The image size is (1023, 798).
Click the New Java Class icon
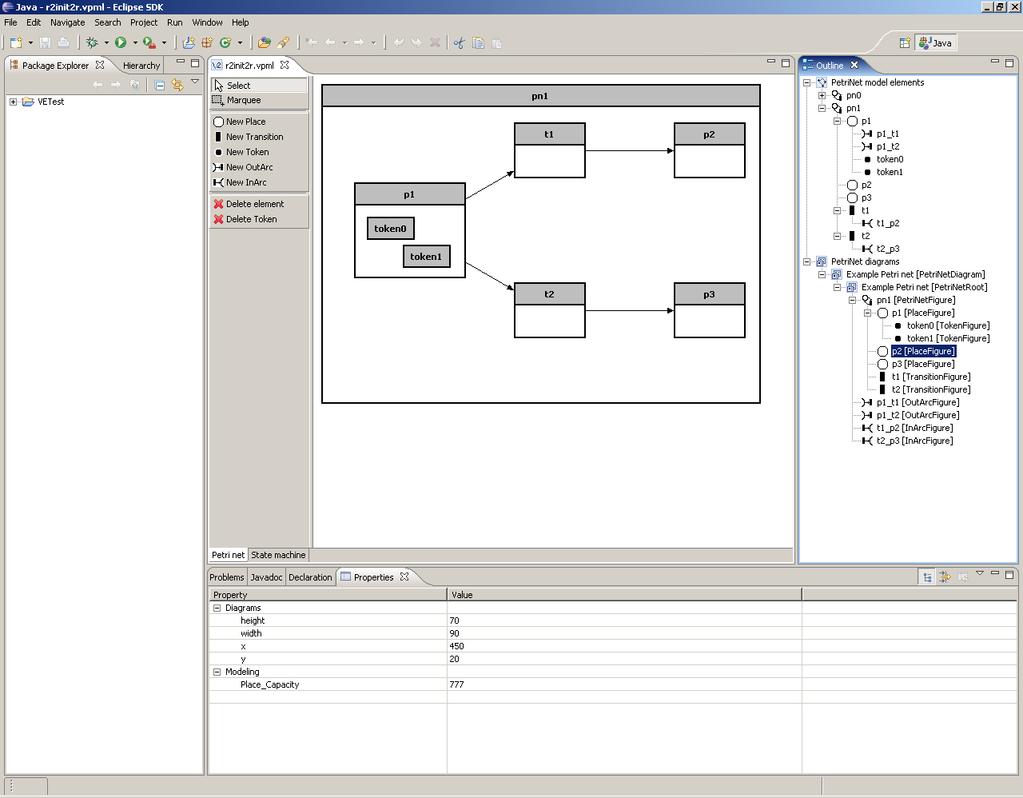tap(225, 43)
